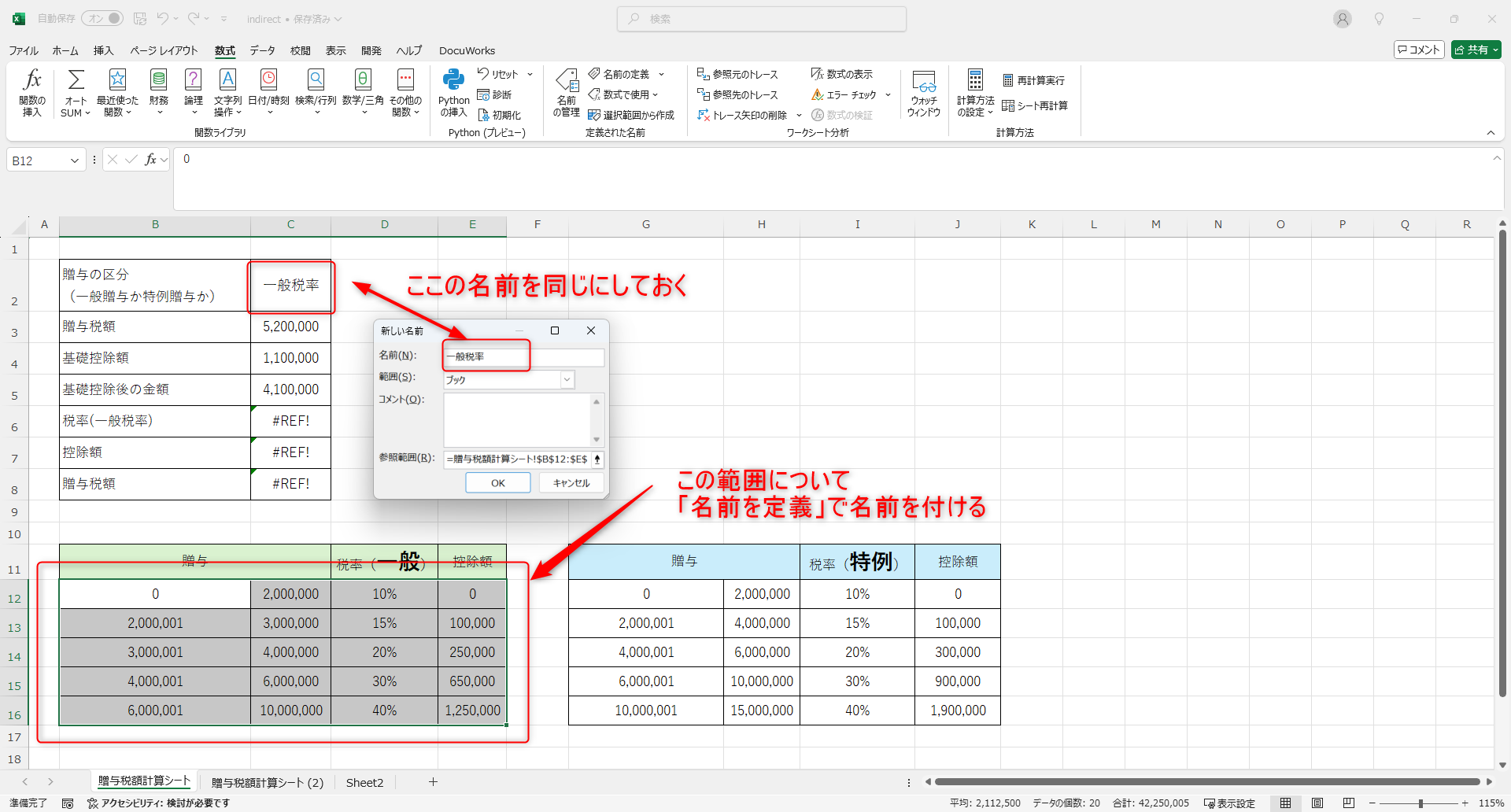1511x812 pixels.
Task: Click the zoom slider handle
Action: coord(1420,803)
